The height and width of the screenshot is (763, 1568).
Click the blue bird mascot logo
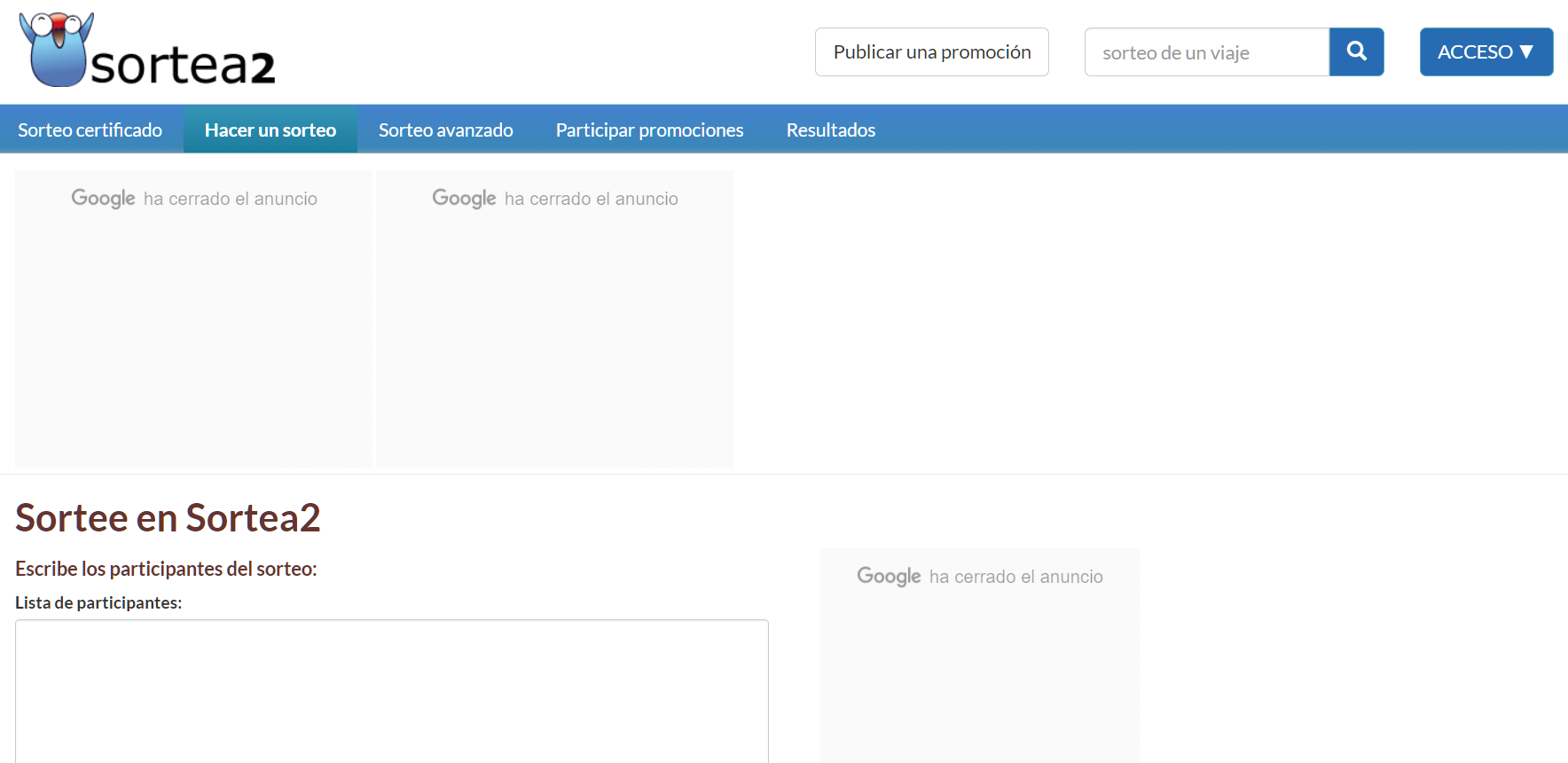pyautogui.click(x=57, y=50)
